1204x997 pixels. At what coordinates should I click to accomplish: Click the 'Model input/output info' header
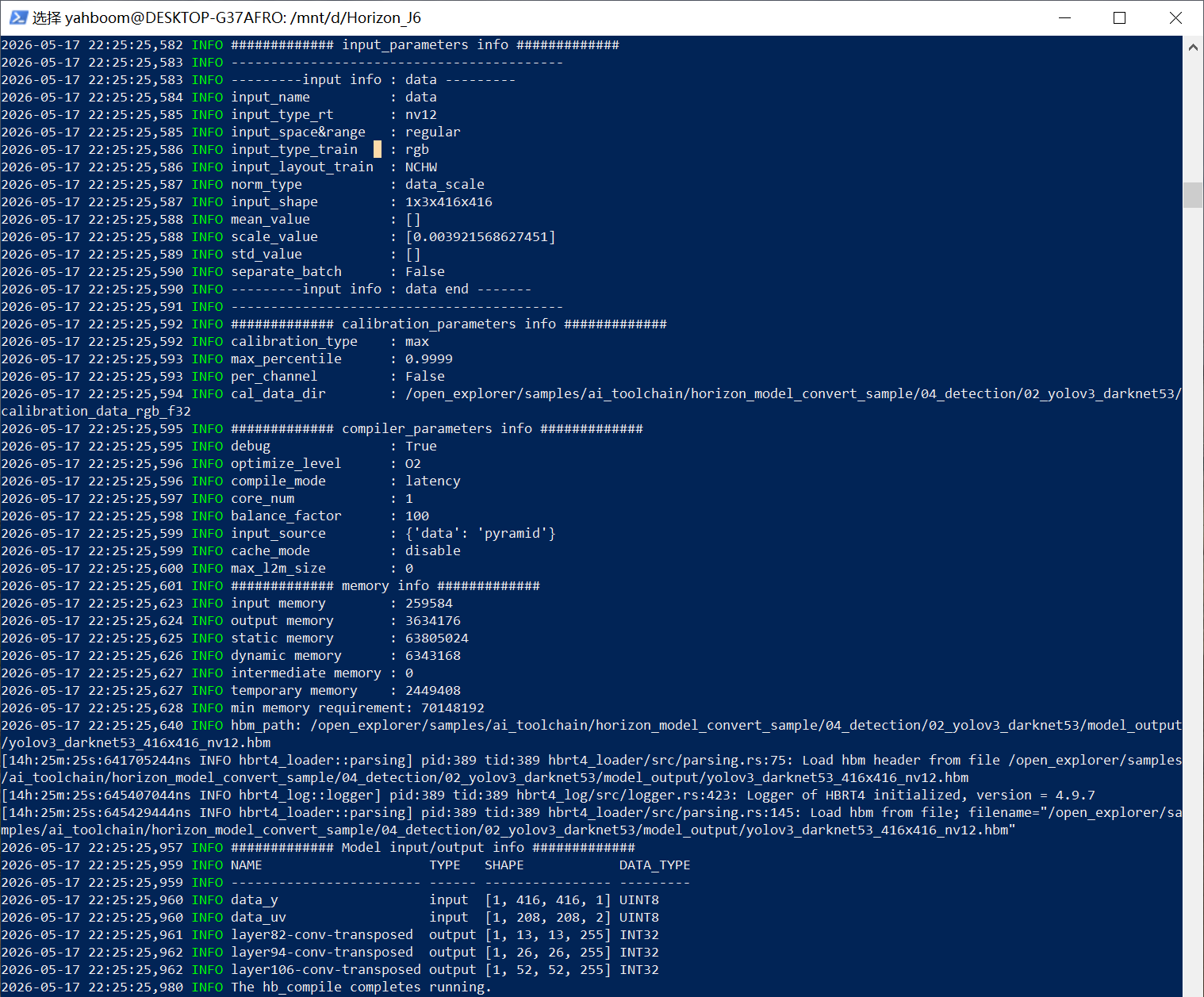click(433, 847)
